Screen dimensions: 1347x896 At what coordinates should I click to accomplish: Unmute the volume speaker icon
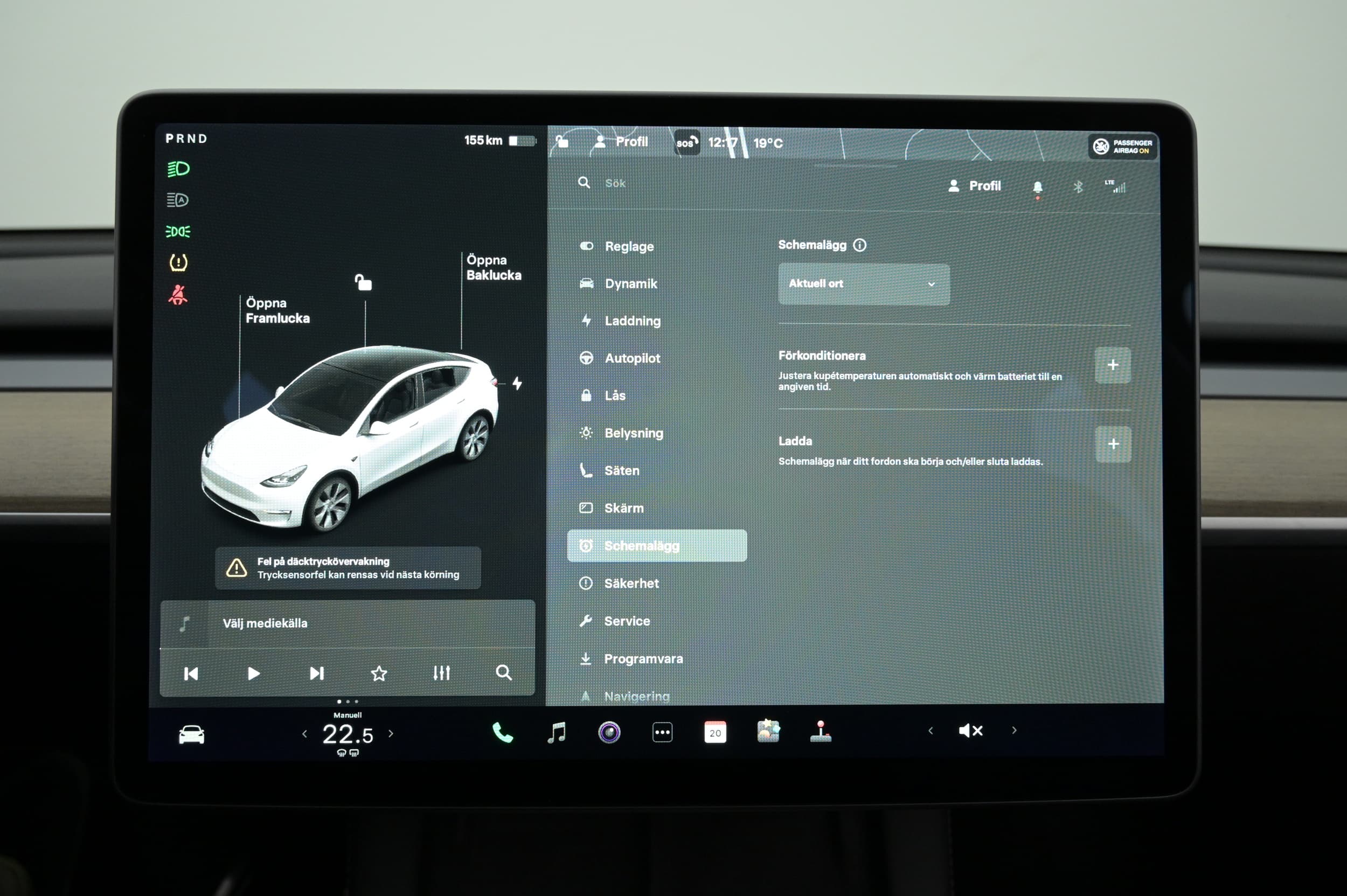point(970,730)
